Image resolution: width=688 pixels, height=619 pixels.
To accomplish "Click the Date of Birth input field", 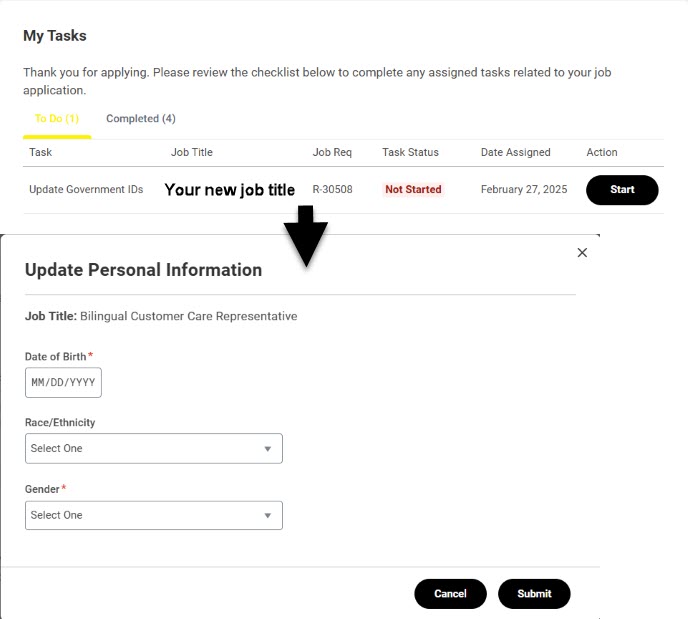I will pyautogui.click(x=63, y=383).
